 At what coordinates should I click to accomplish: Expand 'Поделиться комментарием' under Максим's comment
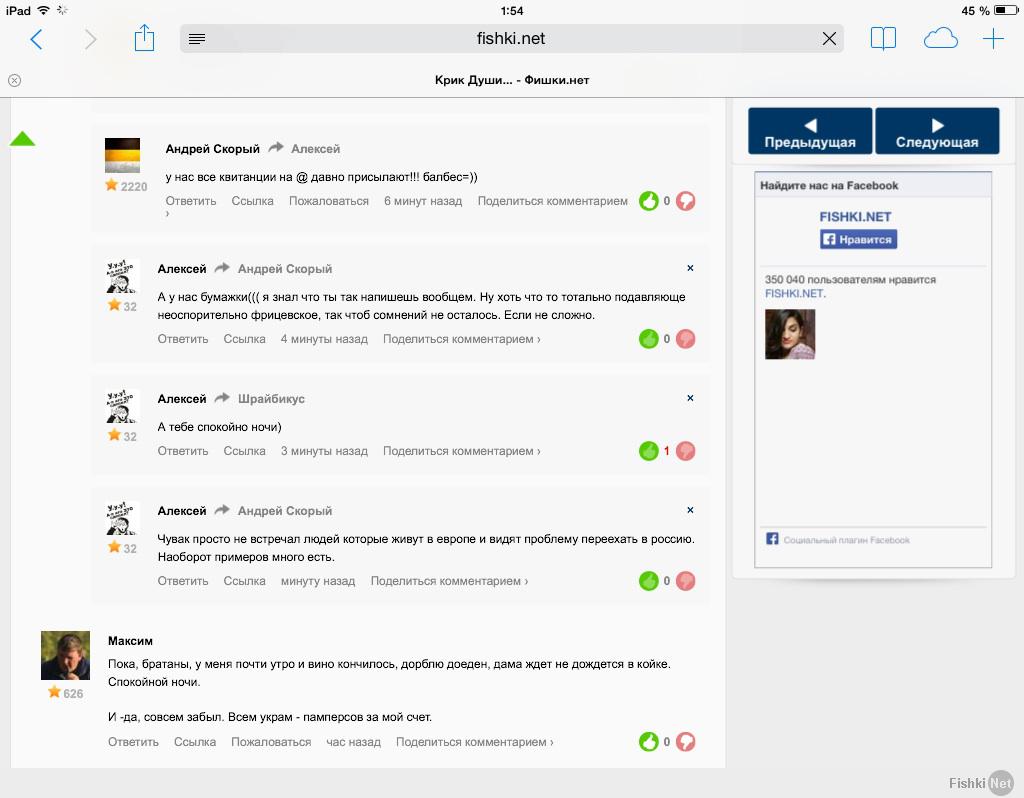(x=474, y=742)
